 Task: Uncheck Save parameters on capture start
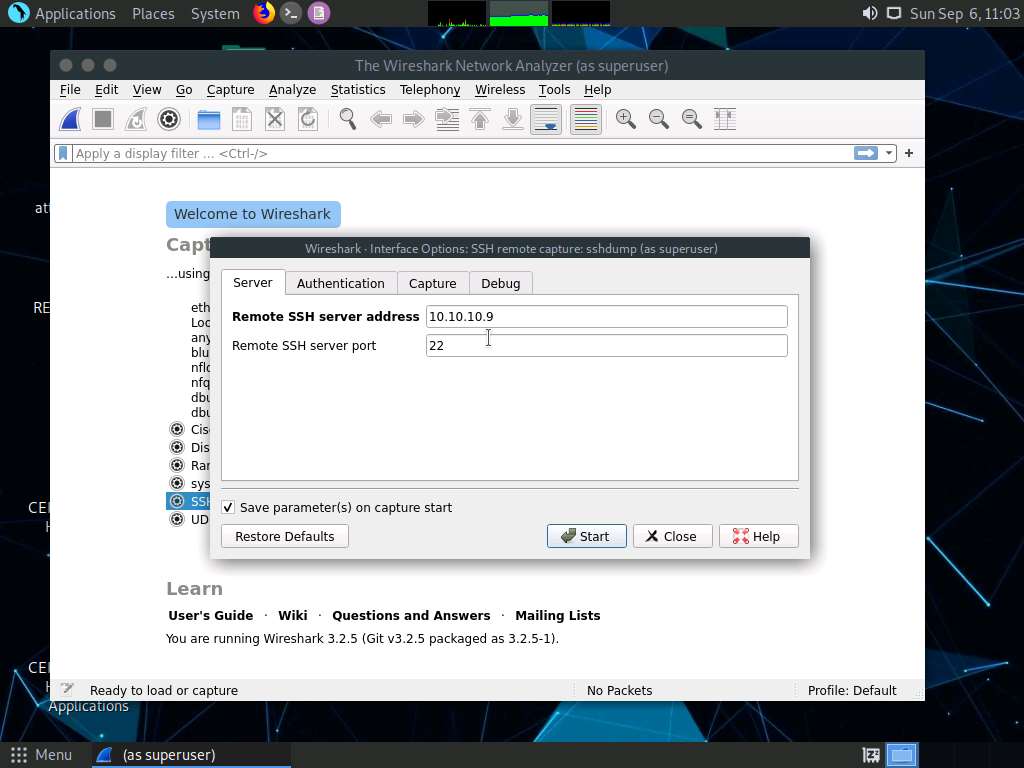(228, 507)
